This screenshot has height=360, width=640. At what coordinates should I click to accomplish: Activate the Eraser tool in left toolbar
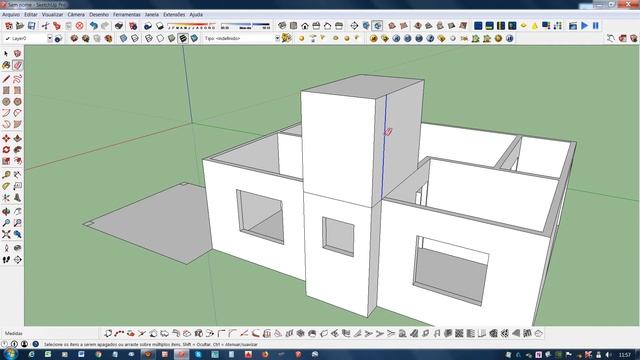coord(17,65)
